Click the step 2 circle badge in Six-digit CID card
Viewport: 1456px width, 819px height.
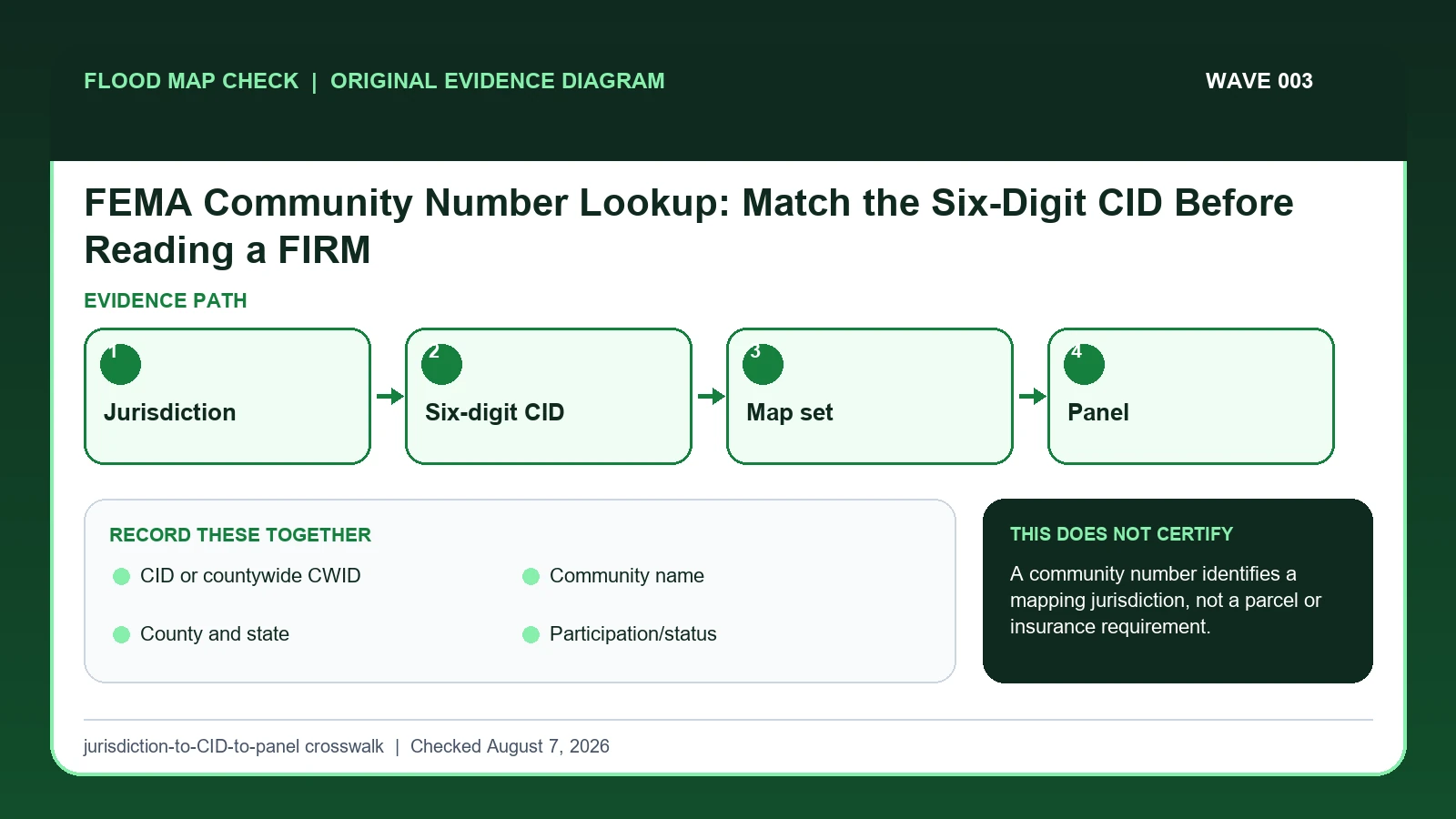click(x=441, y=364)
